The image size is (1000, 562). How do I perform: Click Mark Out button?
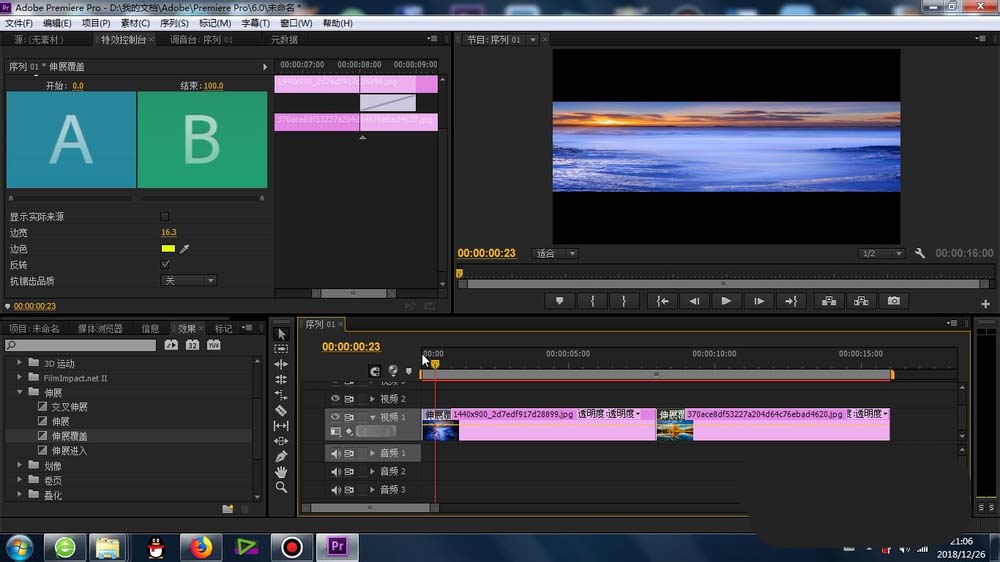(x=624, y=301)
